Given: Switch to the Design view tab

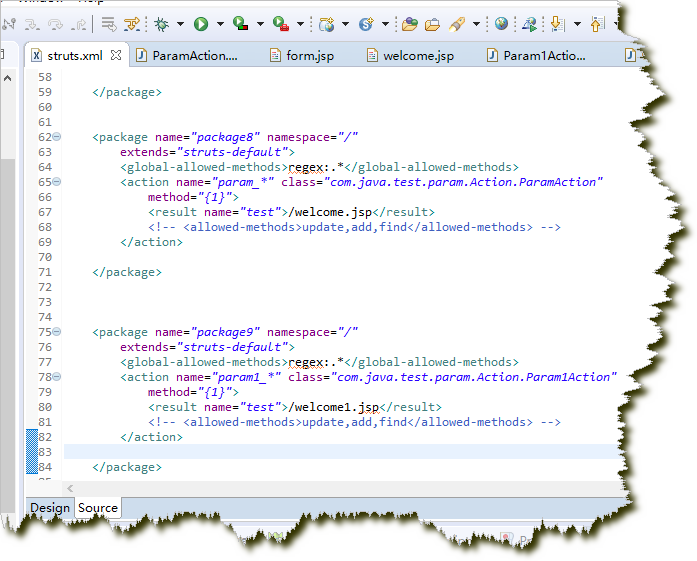Looking at the screenshot, I should click(x=50, y=508).
